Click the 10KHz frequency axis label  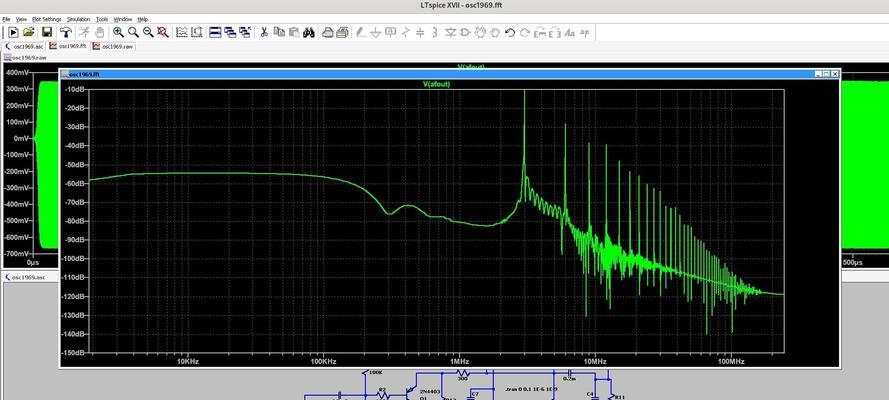[x=188, y=361]
